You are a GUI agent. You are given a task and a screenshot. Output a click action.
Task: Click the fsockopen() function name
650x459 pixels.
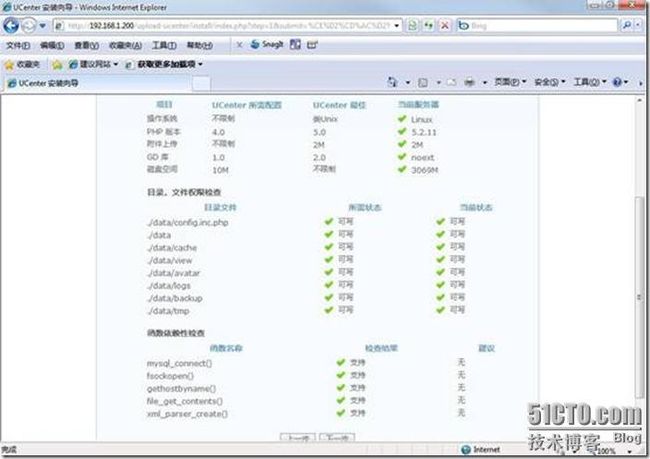[x=170, y=376]
